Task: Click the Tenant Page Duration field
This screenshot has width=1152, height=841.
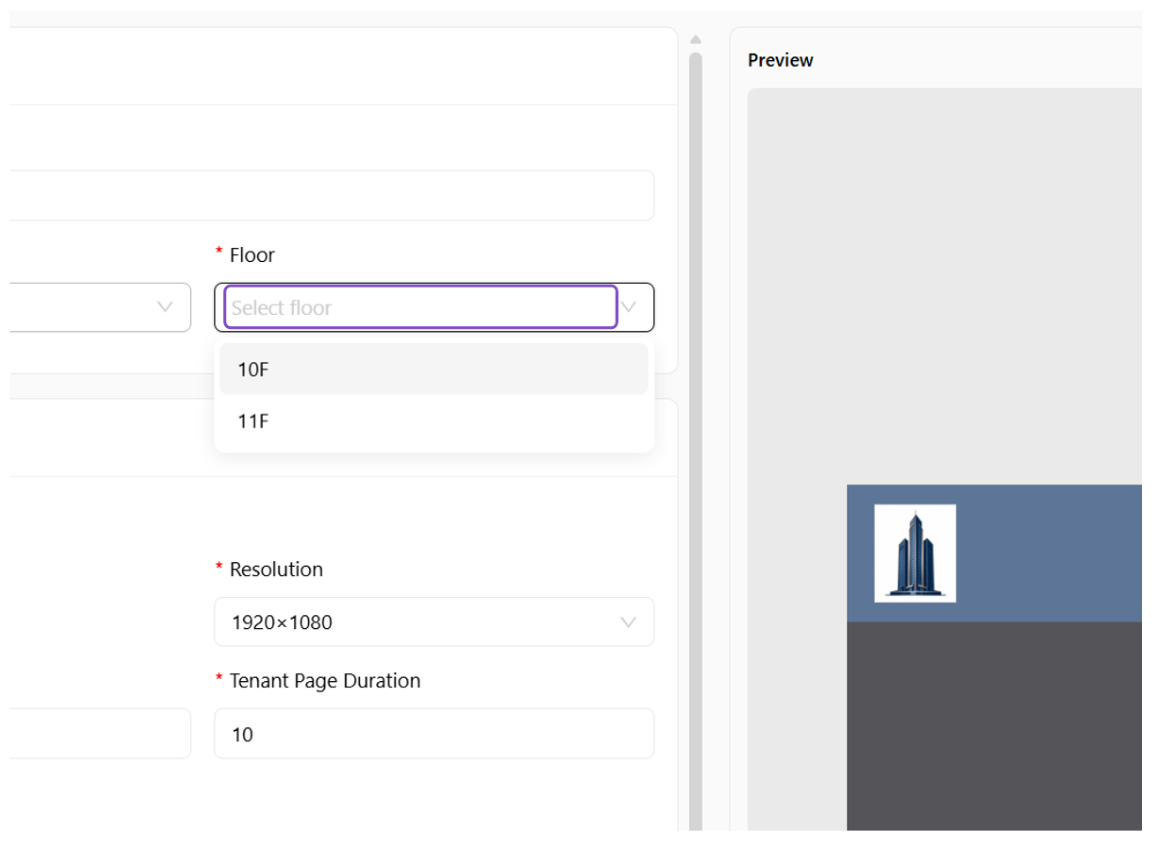Action: pos(433,734)
